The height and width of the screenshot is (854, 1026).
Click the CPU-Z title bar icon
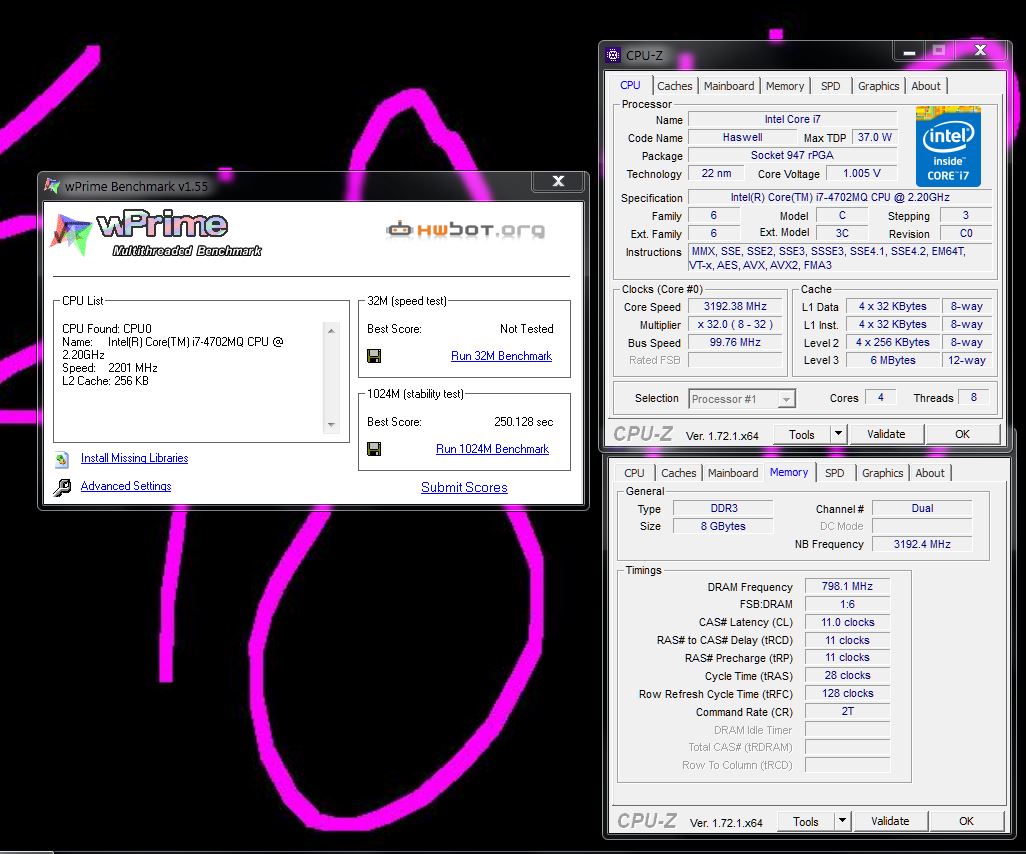[x=613, y=55]
